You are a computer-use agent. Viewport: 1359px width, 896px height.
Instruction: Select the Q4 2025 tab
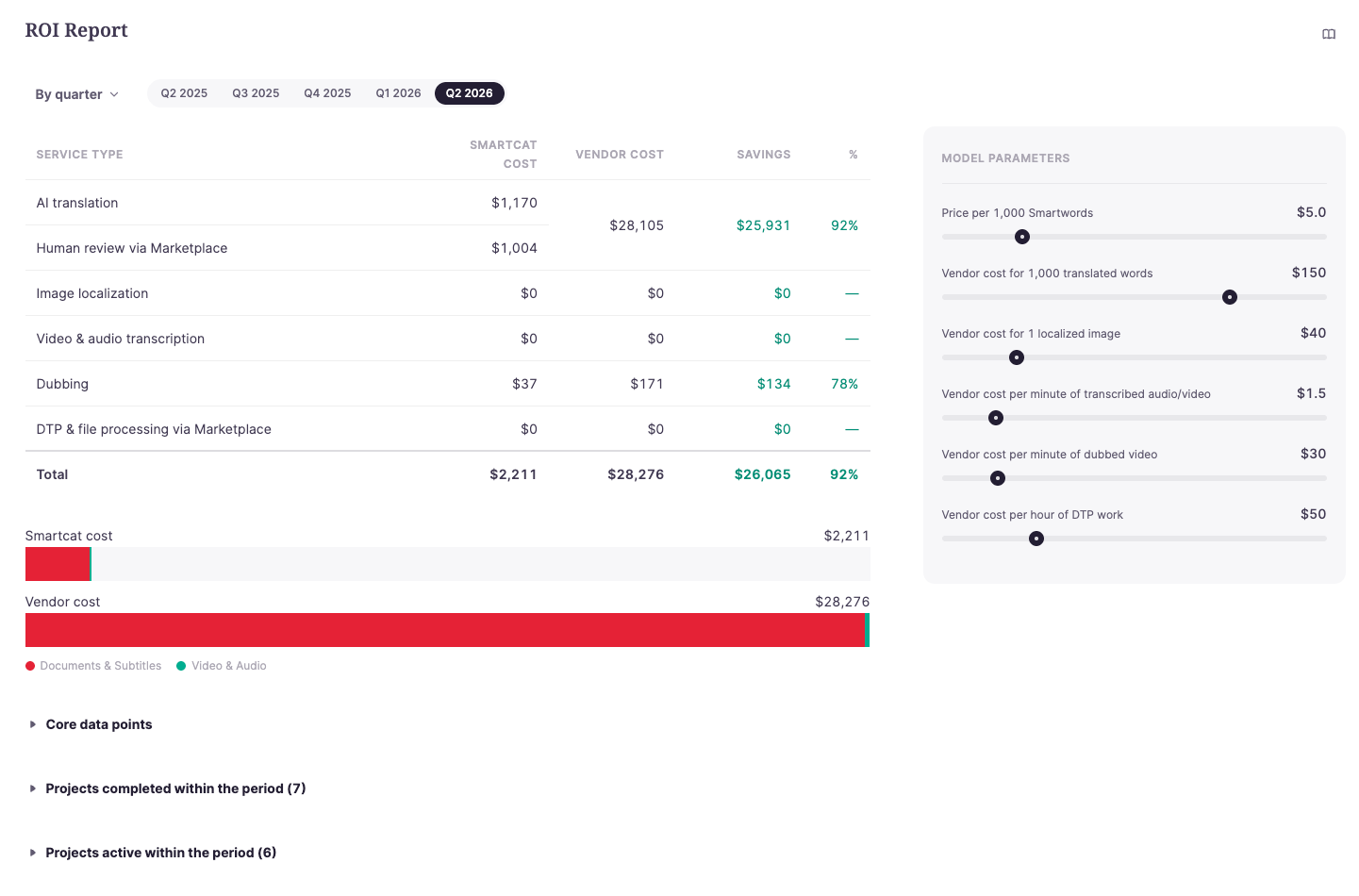point(327,93)
